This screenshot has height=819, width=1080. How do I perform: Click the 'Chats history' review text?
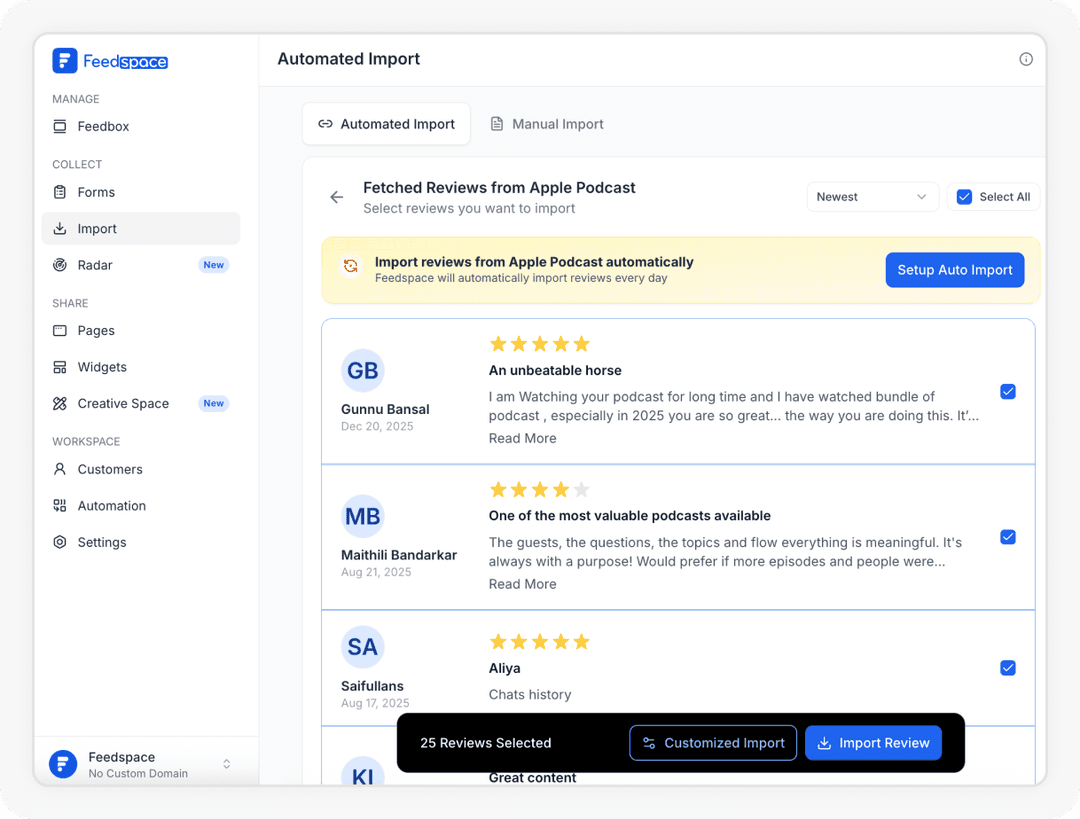pos(530,694)
